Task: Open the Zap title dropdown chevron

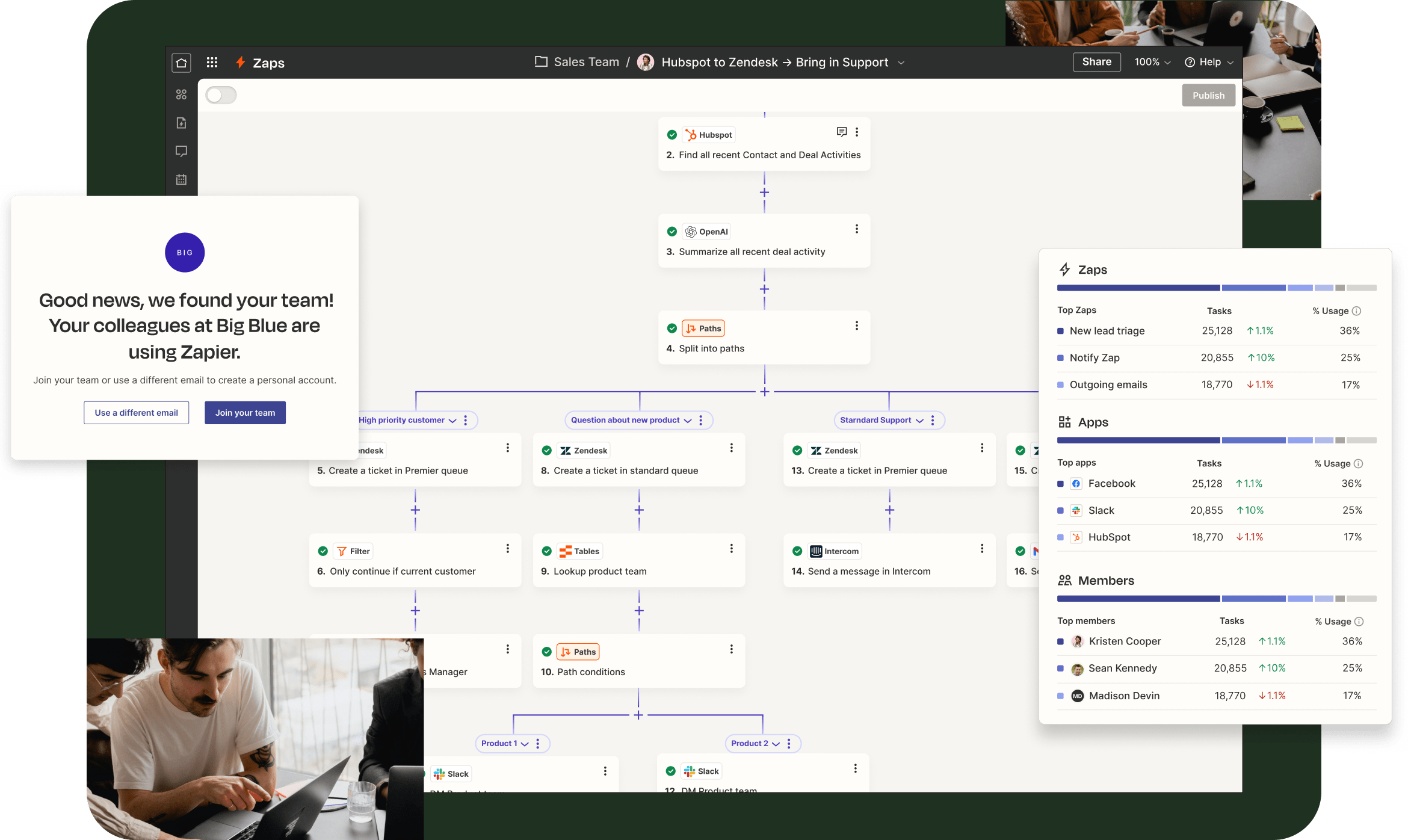Action: [x=901, y=63]
